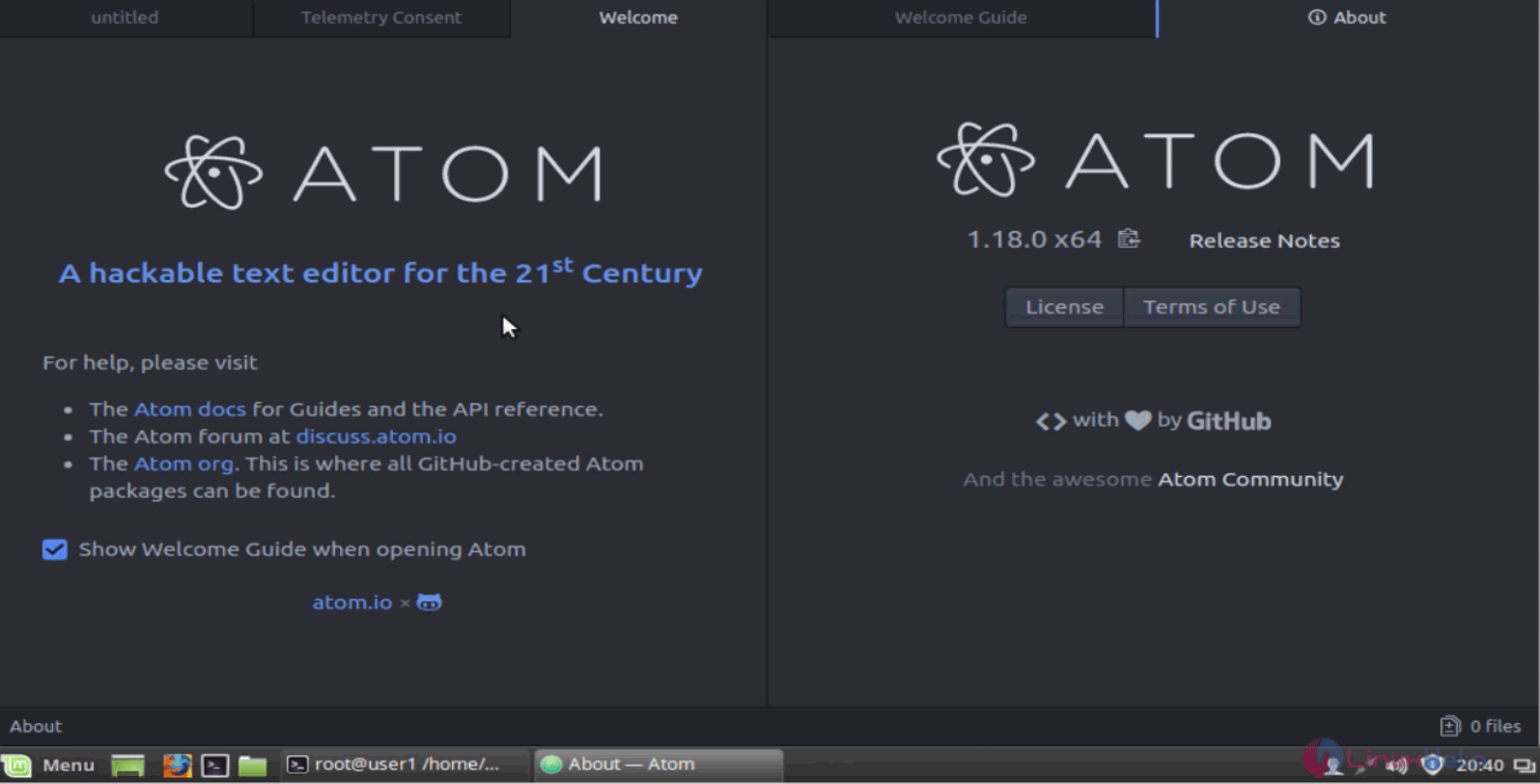This screenshot has width=1540, height=784.
Task: Click the License button
Action: pos(1064,307)
